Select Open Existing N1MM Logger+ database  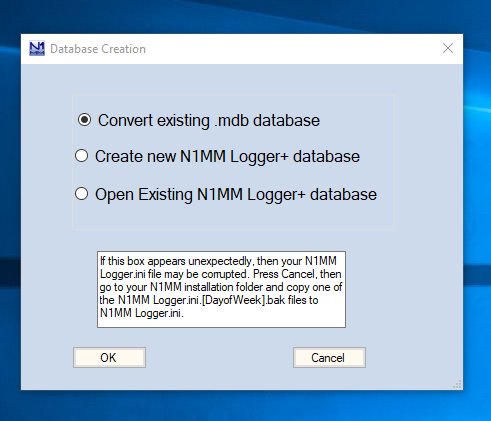click(x=226, y=194)
